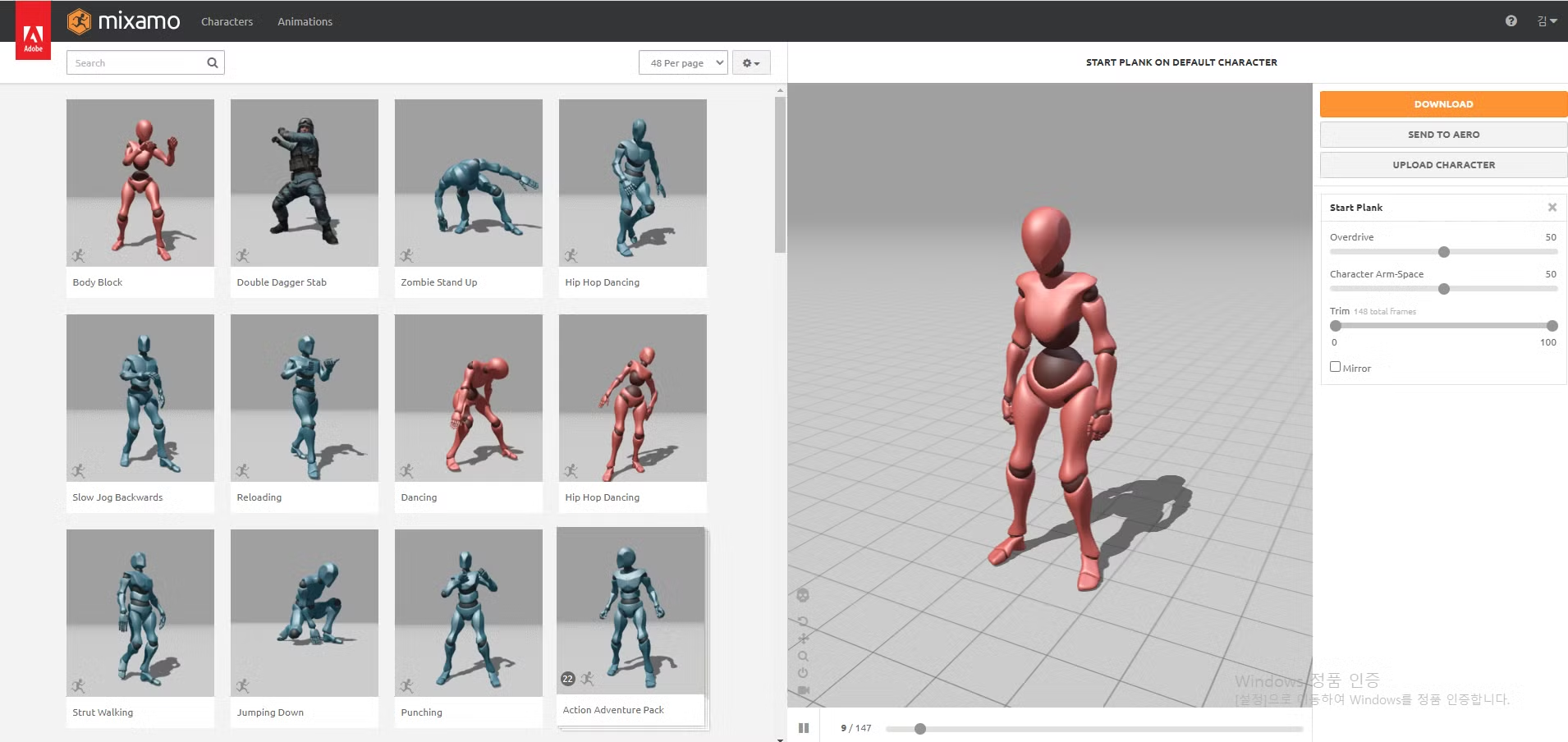Adjust the Overdrive slider handle
Image resolution: width=1568 pixels, height=742 pixels.
click(x=1444, y=252)
